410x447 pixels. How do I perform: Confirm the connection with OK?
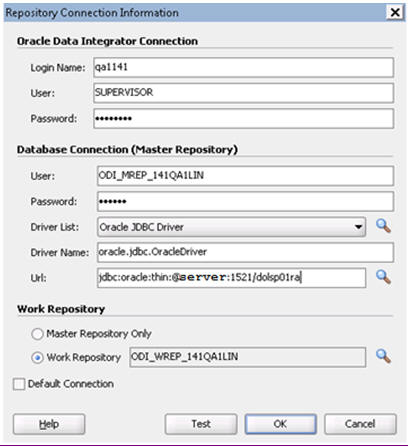280,424
